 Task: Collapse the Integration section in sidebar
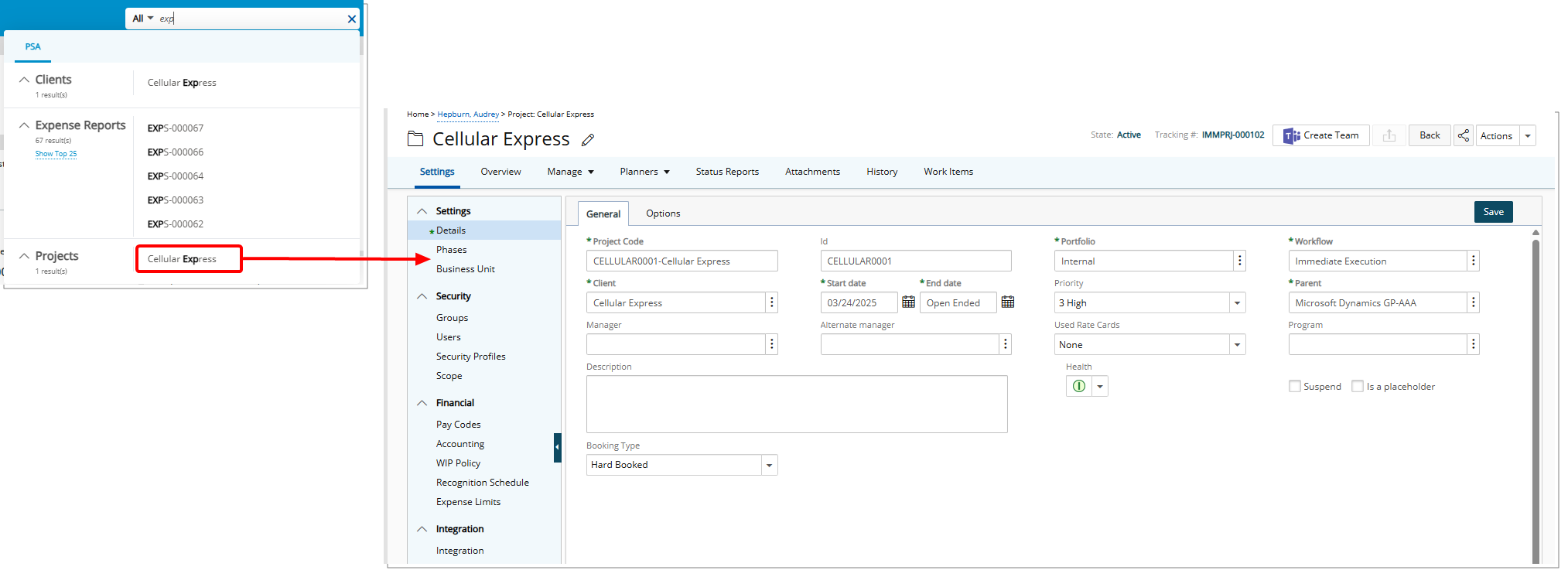coord(422,529)
